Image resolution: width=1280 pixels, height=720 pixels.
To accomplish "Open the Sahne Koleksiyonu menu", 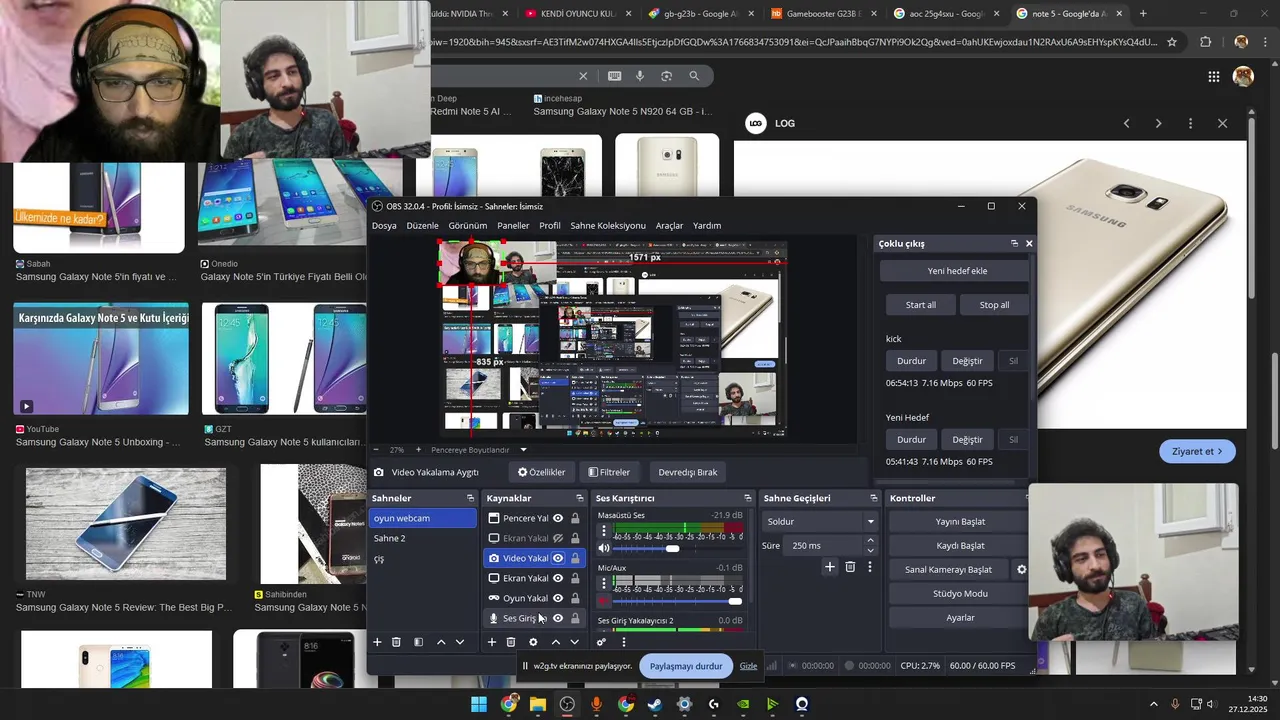I will 608,225.
